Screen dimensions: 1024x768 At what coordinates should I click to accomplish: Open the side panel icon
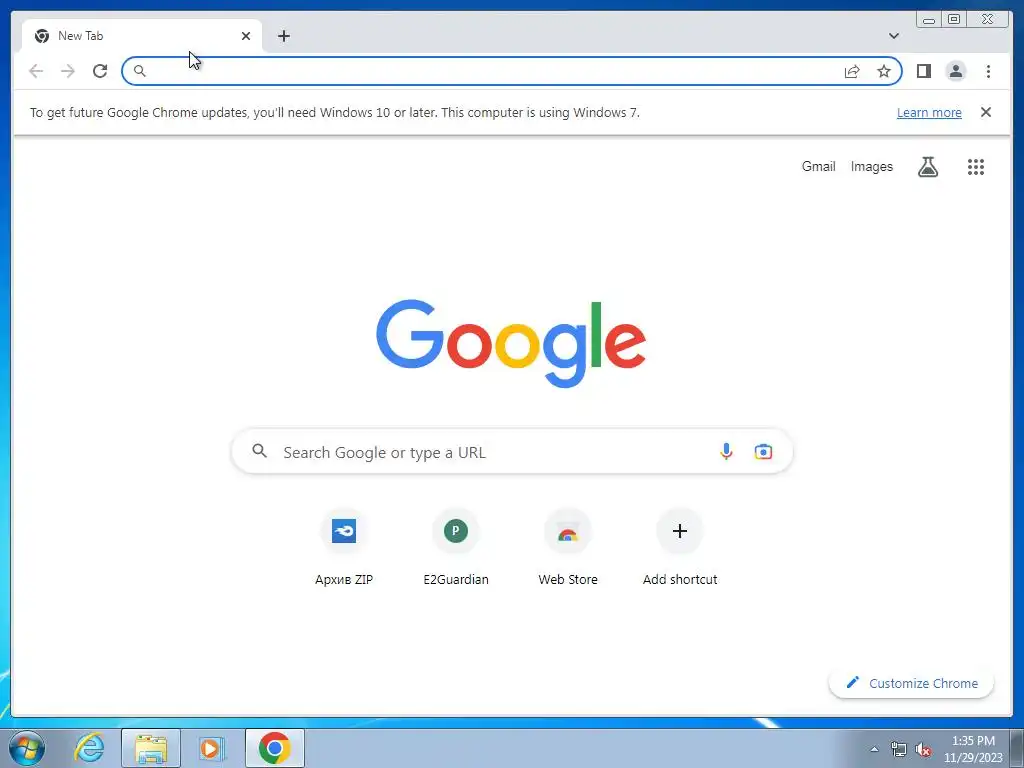pyautogui.click(x=923, y=71)
